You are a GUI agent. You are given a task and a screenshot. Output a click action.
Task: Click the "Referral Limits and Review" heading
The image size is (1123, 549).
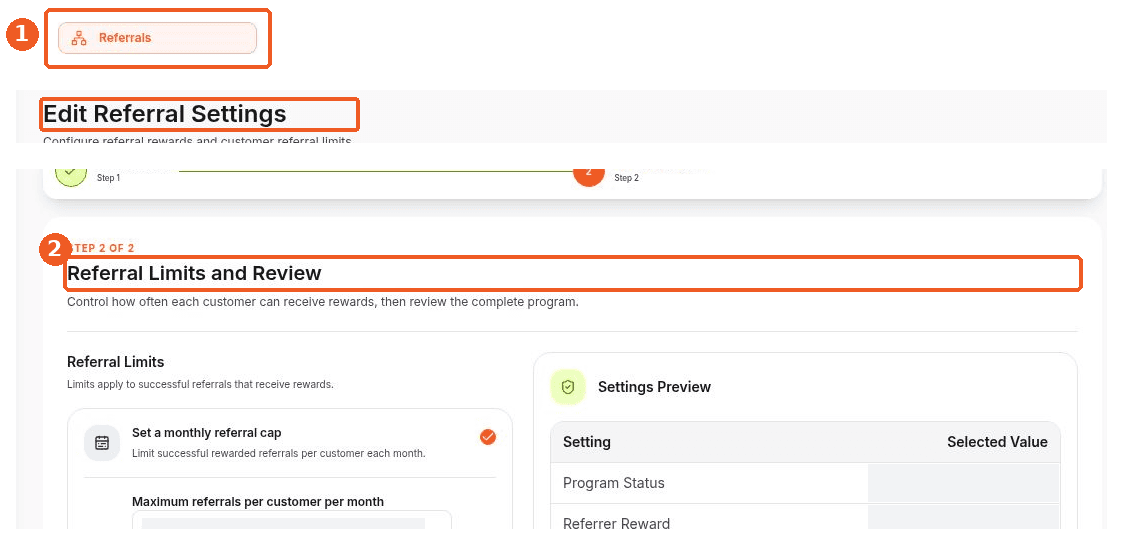point(194,273)
